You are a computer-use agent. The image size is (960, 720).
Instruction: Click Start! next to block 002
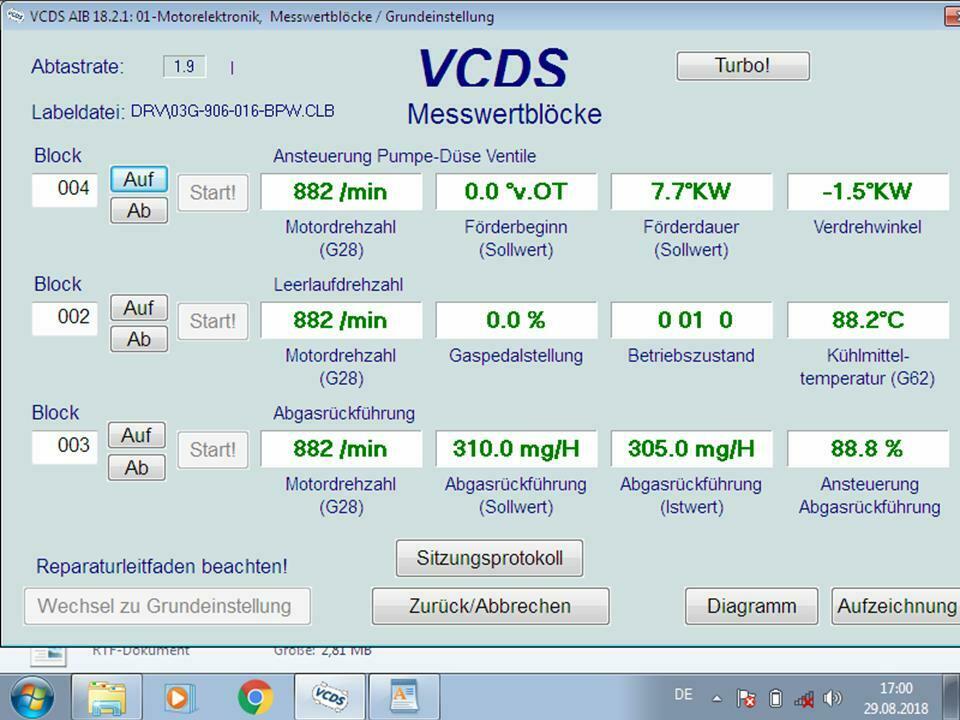point(213,321)
